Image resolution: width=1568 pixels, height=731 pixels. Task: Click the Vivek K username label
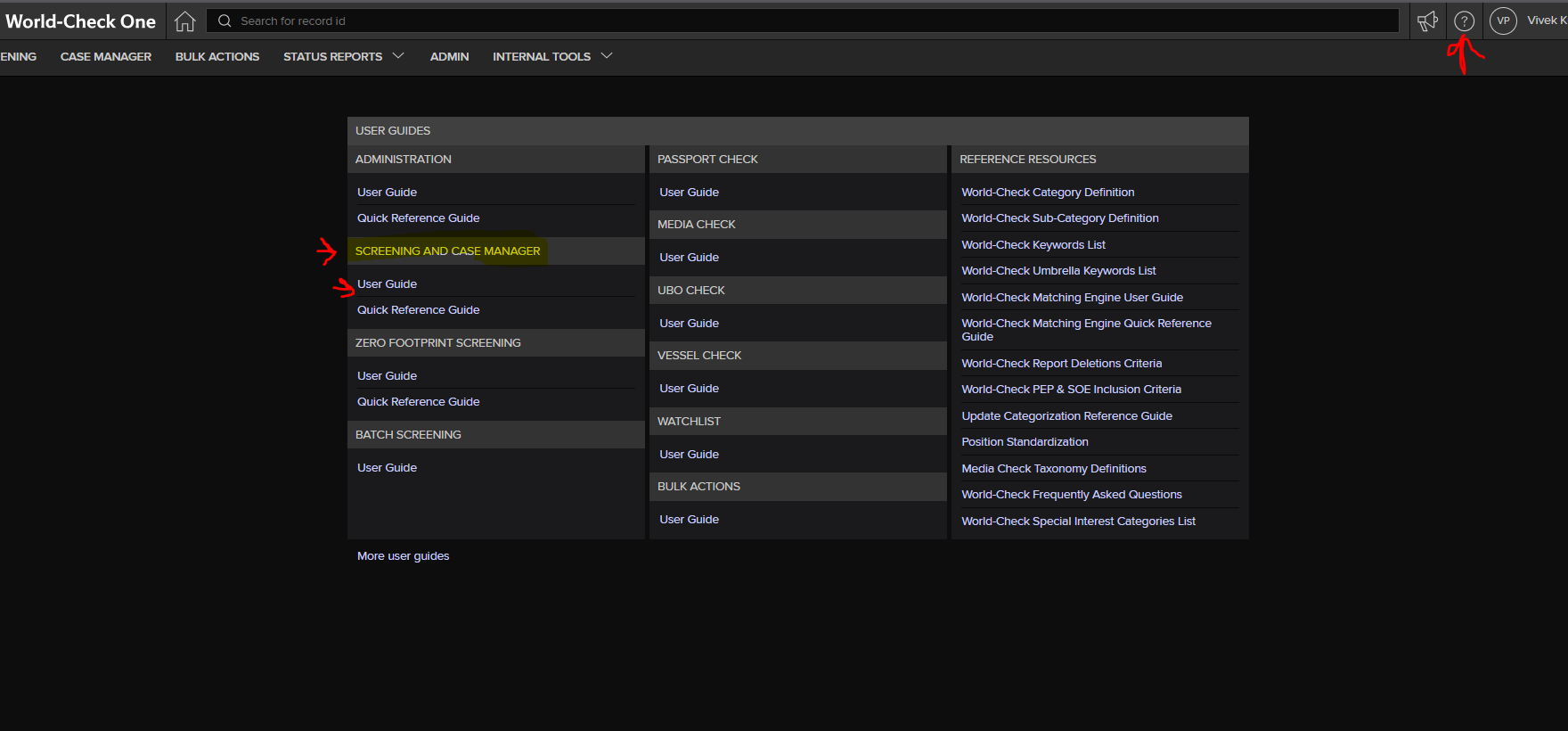click(1547, 21)
